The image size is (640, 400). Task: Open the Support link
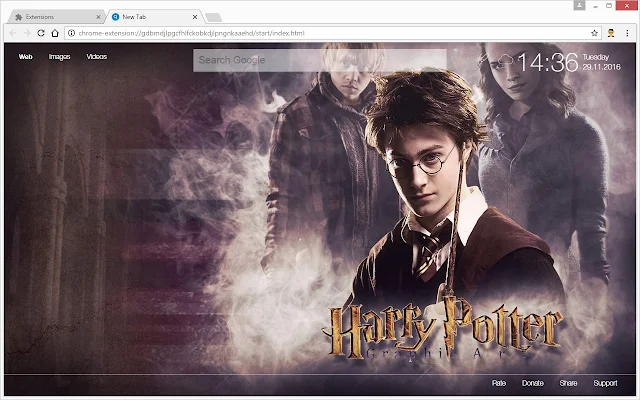605,383
